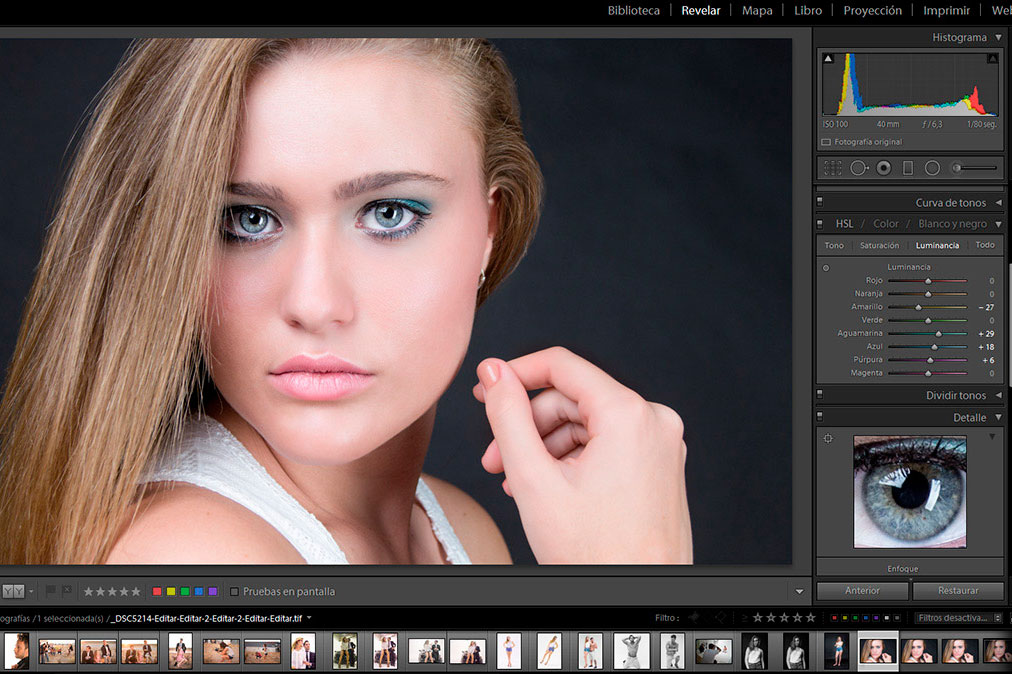1012x674 pixels.
Task: Click rating greater-or-equal filter symbol
Action: pos(744,618)
